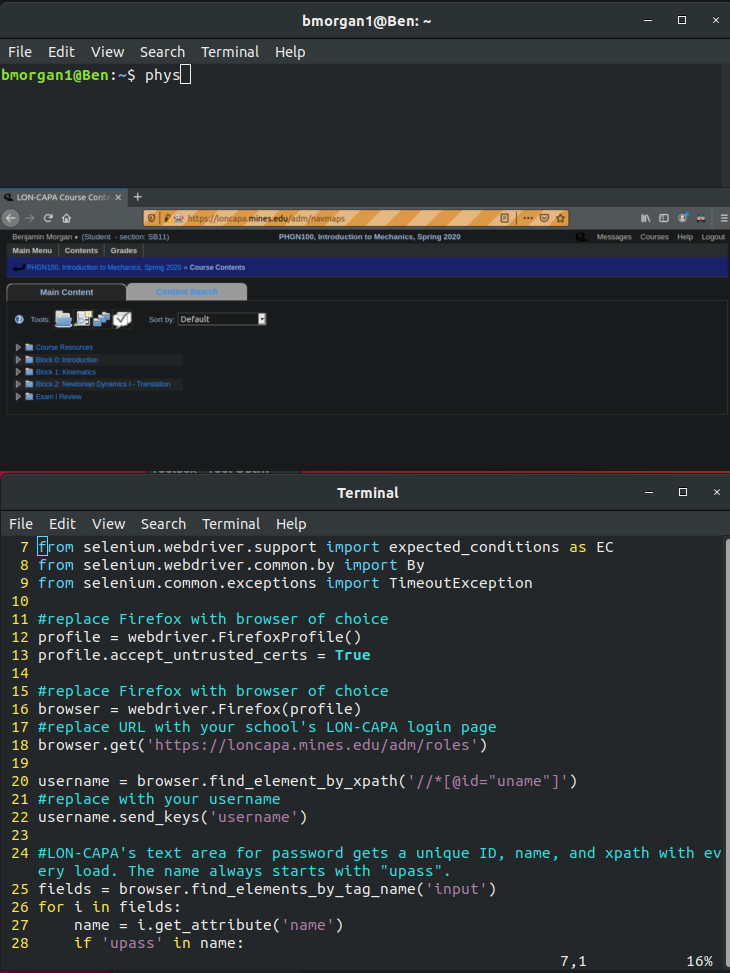Open Main Menu in LON-CAPA
730x973 pixels.
click(32, 251)
